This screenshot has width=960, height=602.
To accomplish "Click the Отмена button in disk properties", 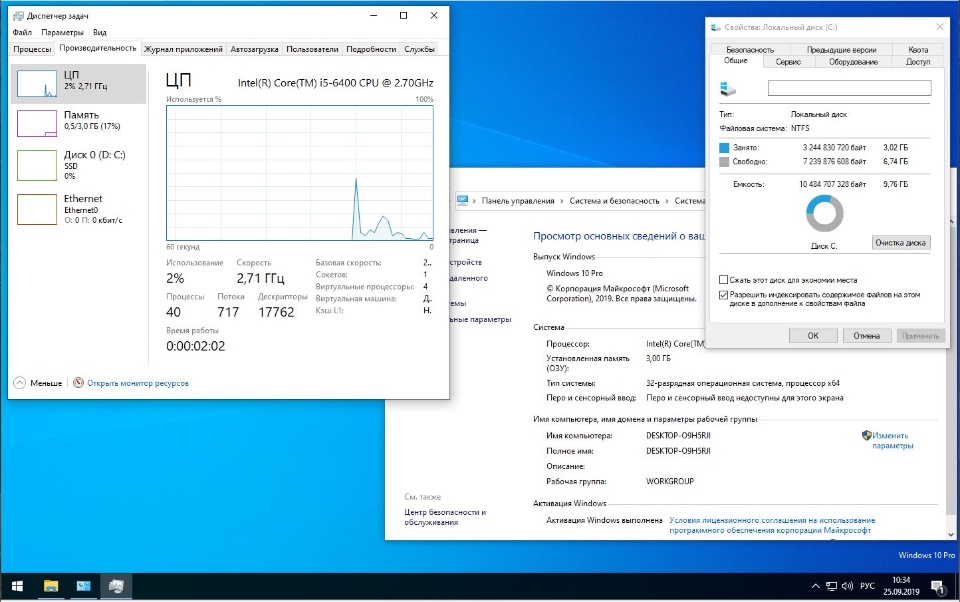I will (866, 336).
